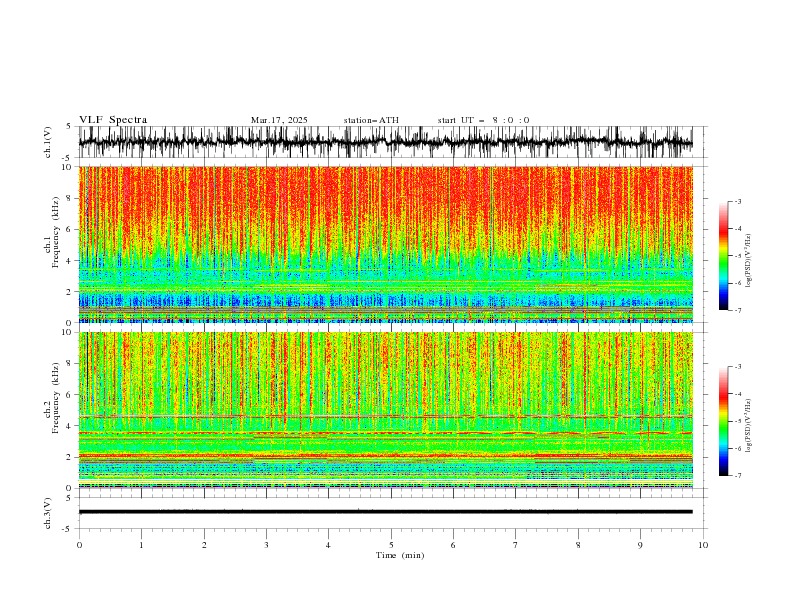Click the "station=ATH" header label
Viewport: 792px width, 612px height.
coord(371,120)
